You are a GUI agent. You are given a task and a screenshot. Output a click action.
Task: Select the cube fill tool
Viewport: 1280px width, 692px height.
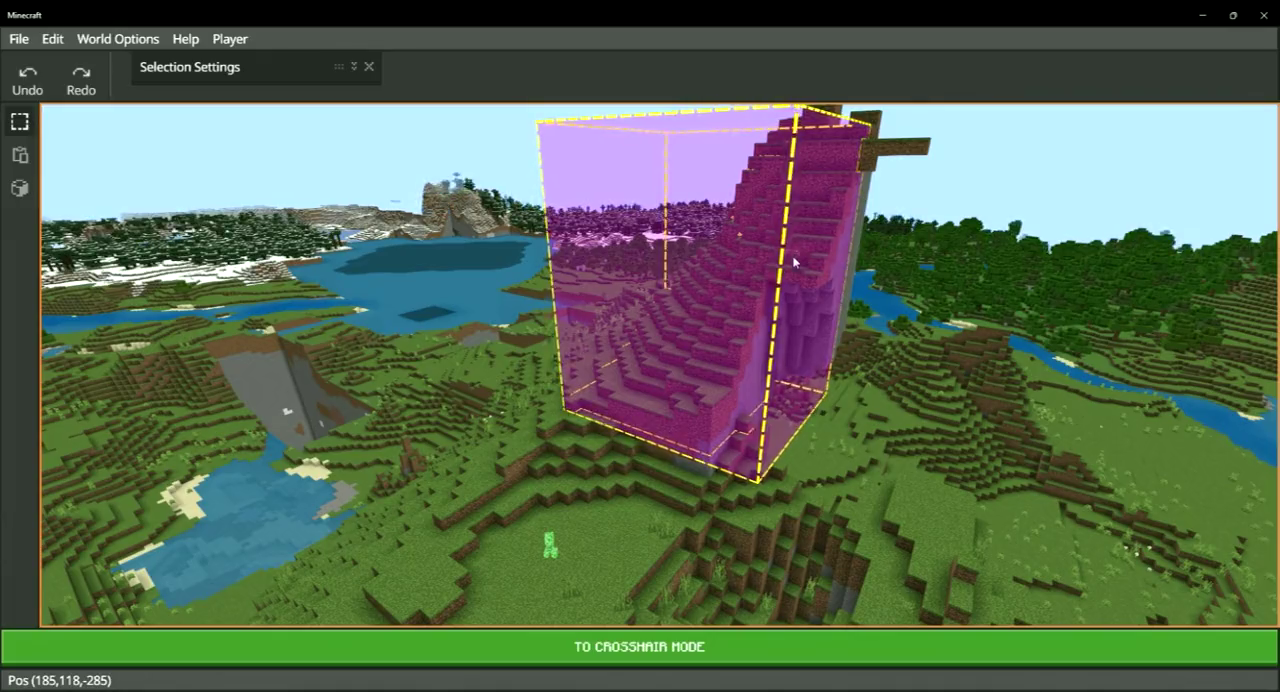(20, 188)
